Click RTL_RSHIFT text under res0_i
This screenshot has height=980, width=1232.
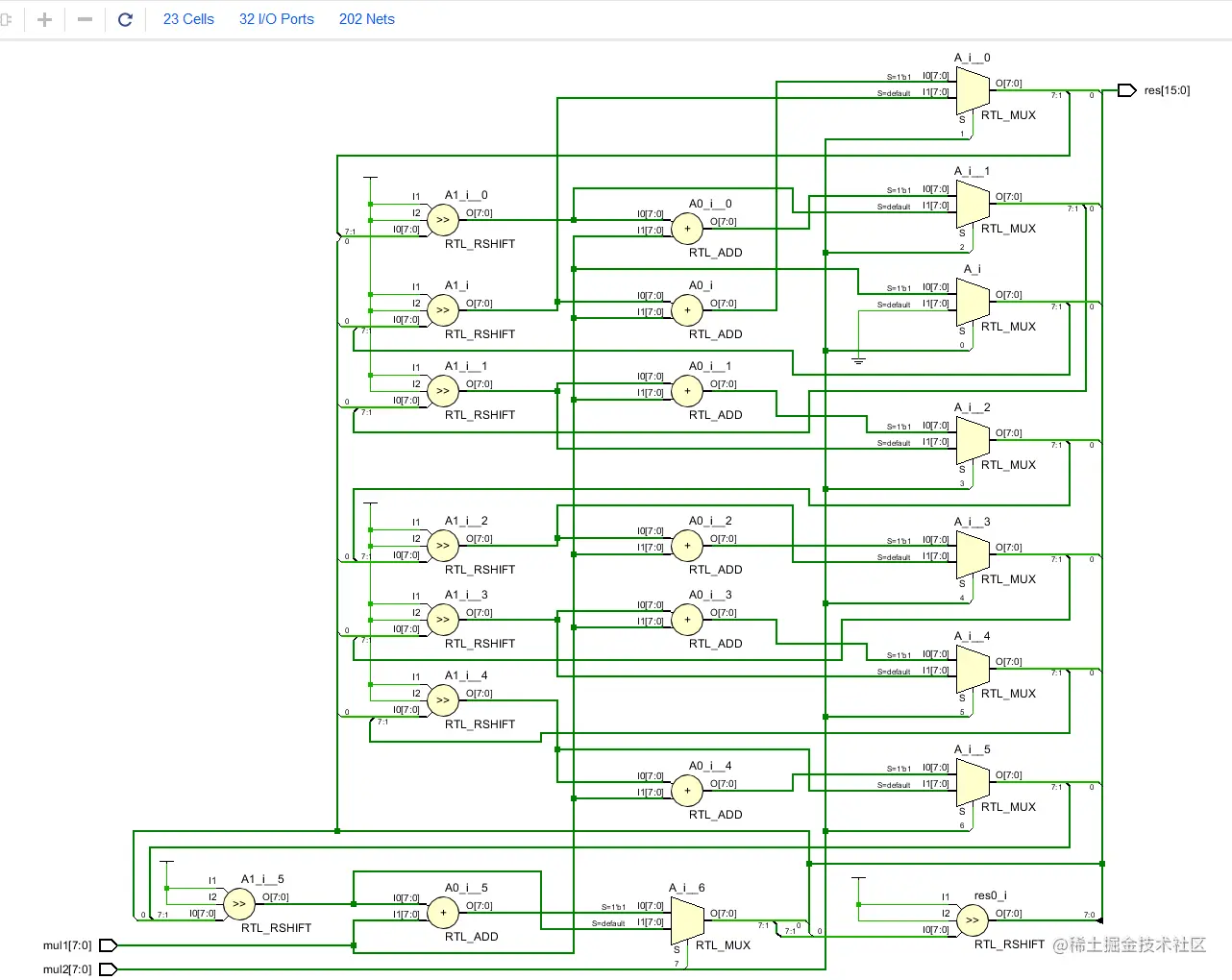(1009, 944)
